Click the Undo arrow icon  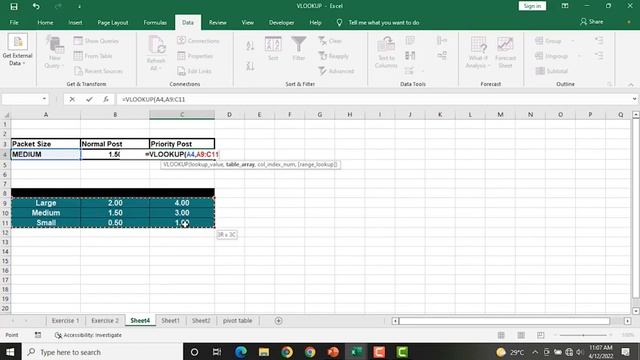click(x=36, y=6)
